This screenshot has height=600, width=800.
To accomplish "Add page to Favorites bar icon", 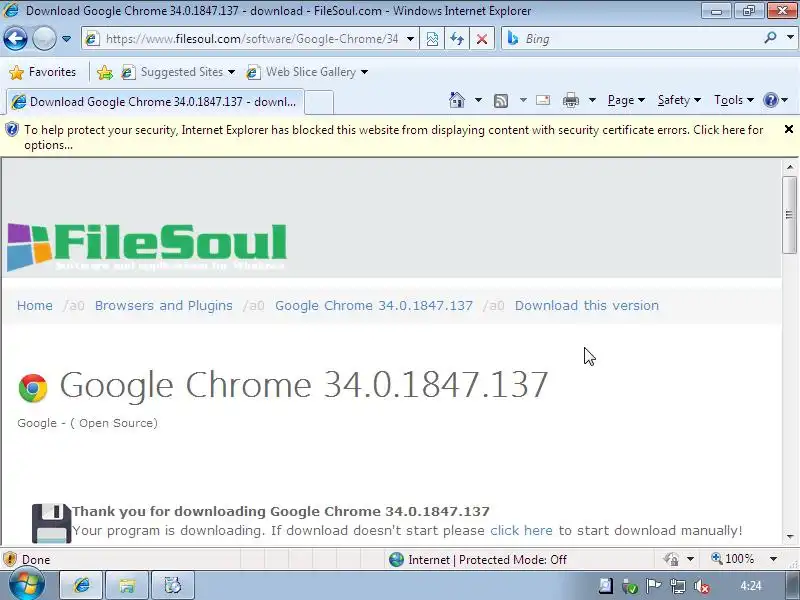I will (105, 72).
